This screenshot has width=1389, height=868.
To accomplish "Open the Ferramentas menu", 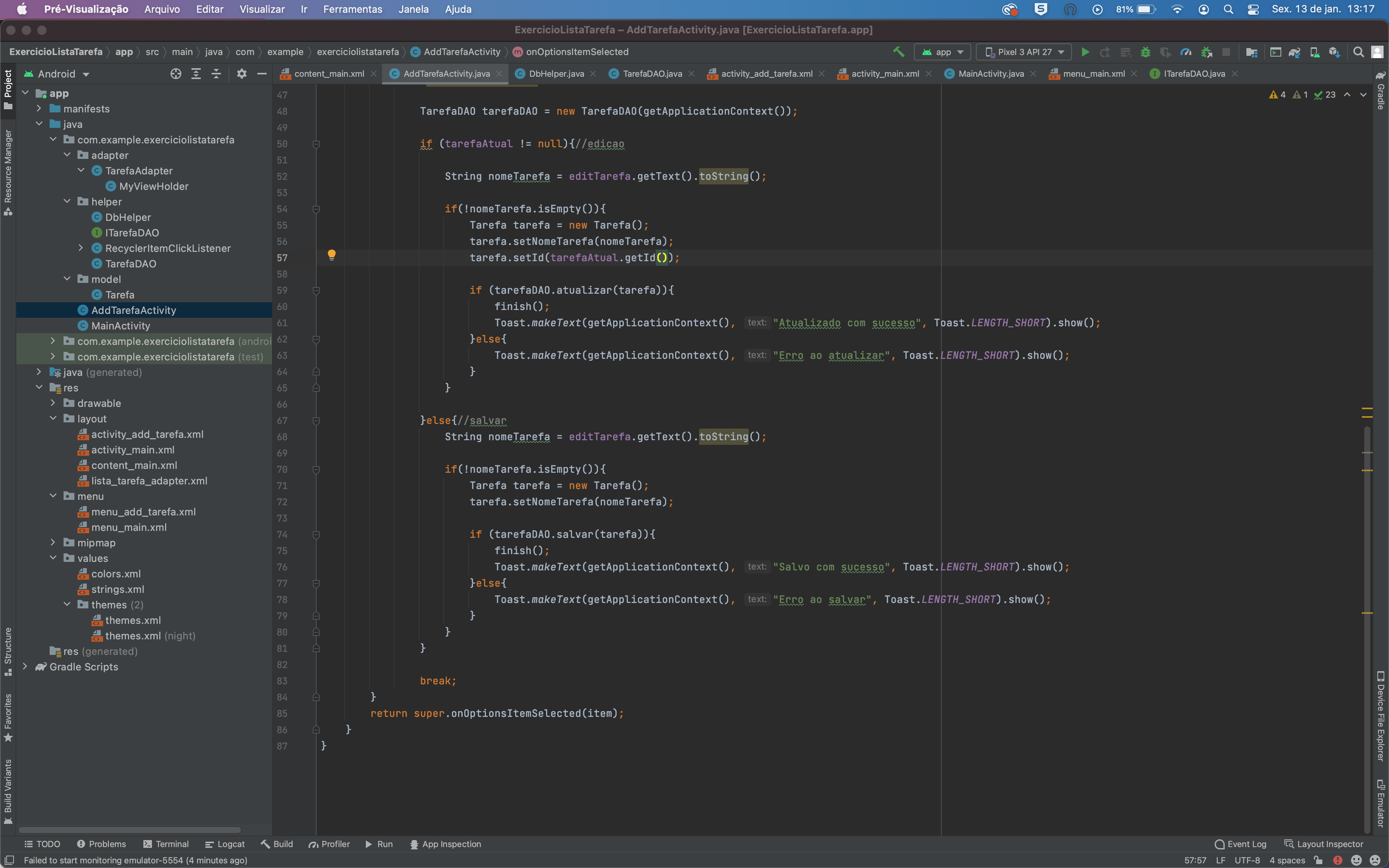I will [x=352, y=9].
